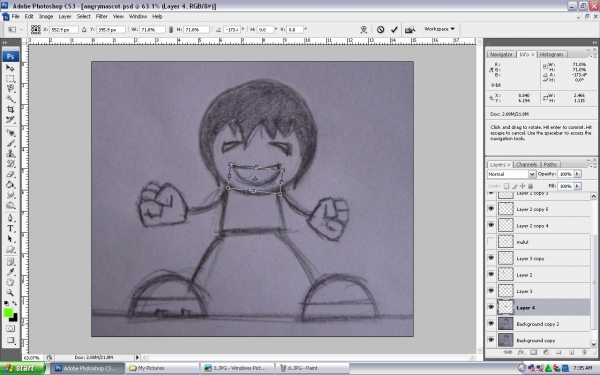Hide Layer 4
The height and width of the screenshot is (375, 600).
491,307
